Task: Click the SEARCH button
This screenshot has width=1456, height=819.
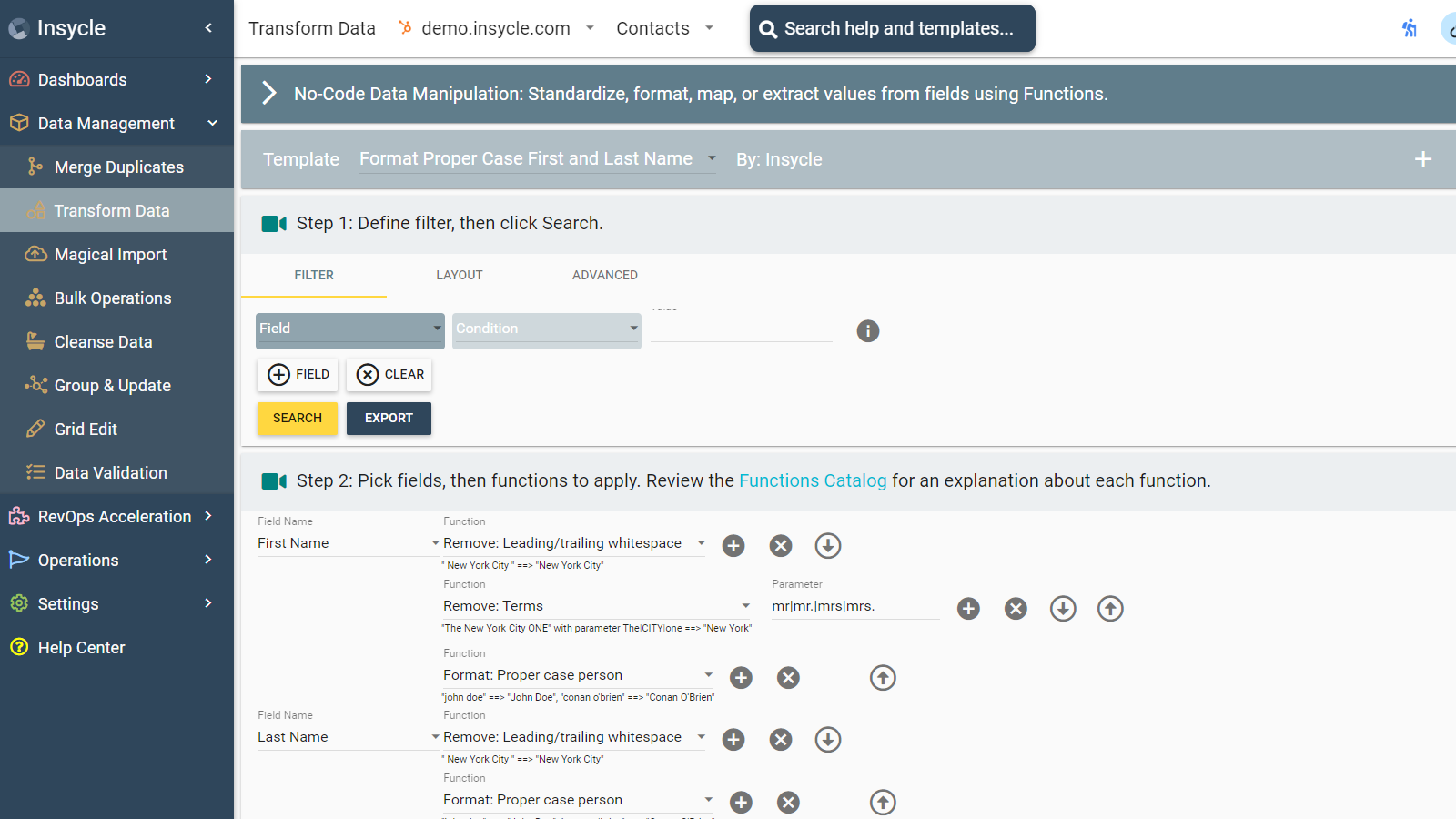Action: point(297,418)
